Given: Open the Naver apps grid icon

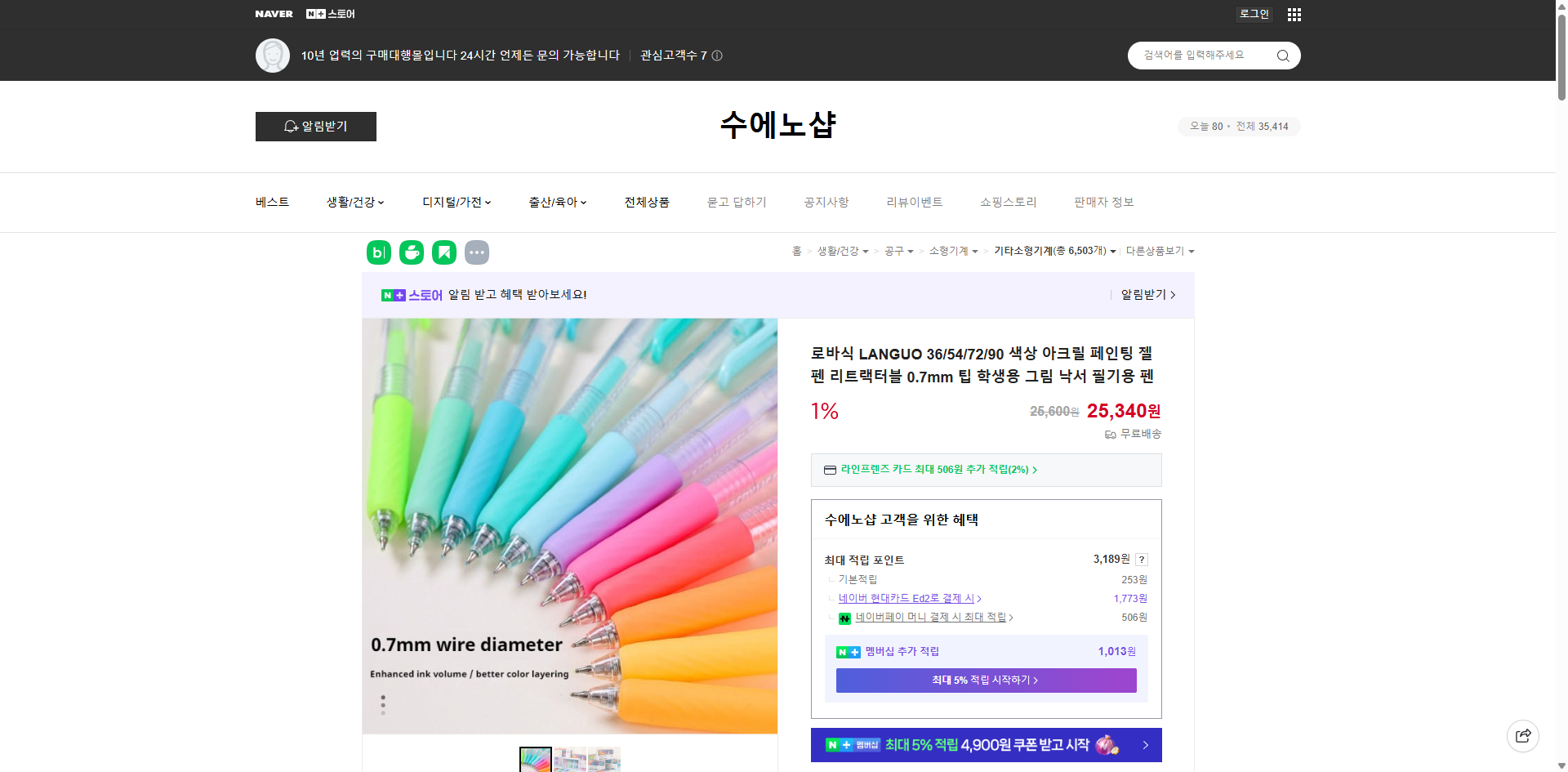Looking at the screenshot, I should [x=1294, y=14].
